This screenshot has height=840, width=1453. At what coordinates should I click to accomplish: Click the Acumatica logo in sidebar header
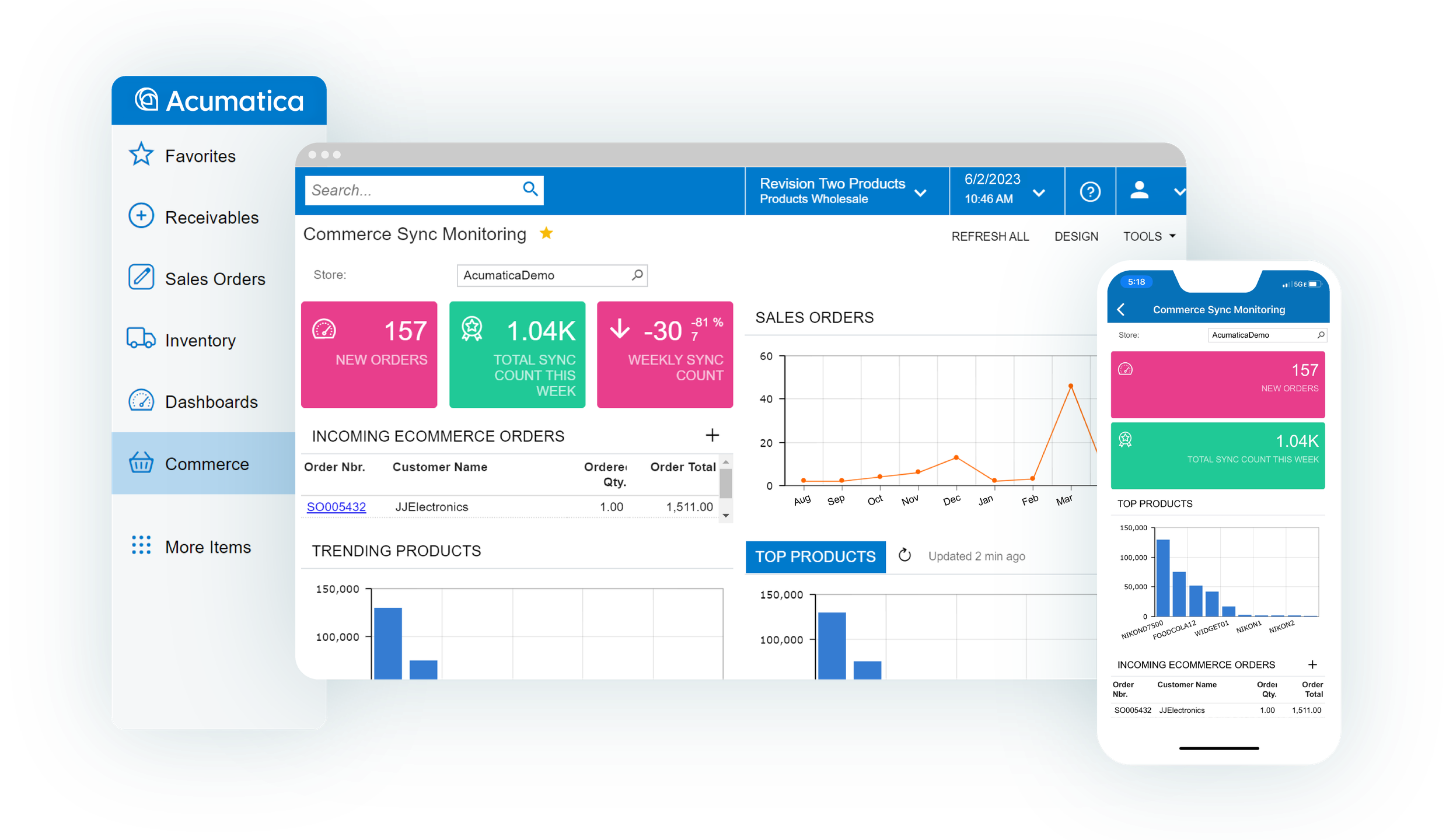coord(219,101)
